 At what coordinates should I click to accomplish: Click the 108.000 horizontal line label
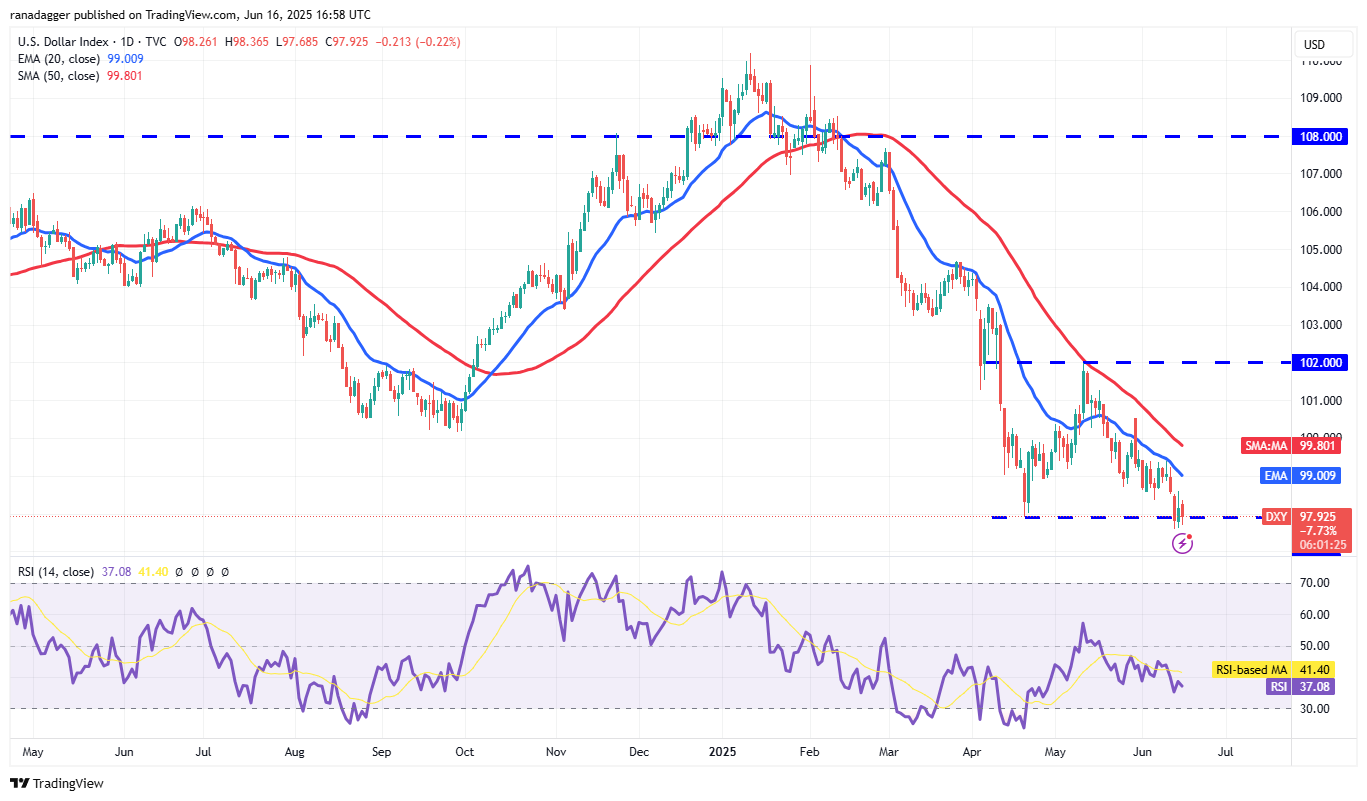coord(1322,136)
